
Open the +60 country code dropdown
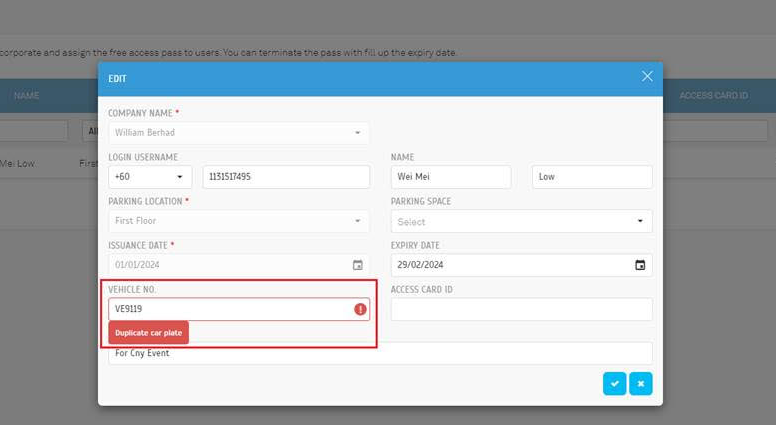tap(150, 177)
